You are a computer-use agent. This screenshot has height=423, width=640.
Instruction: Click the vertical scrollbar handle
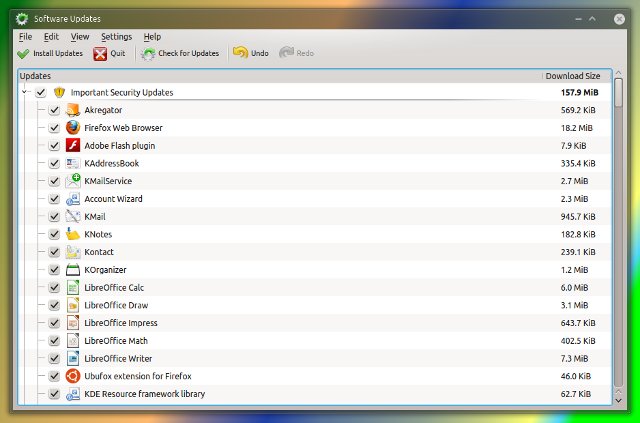click(x=619, y=92)
